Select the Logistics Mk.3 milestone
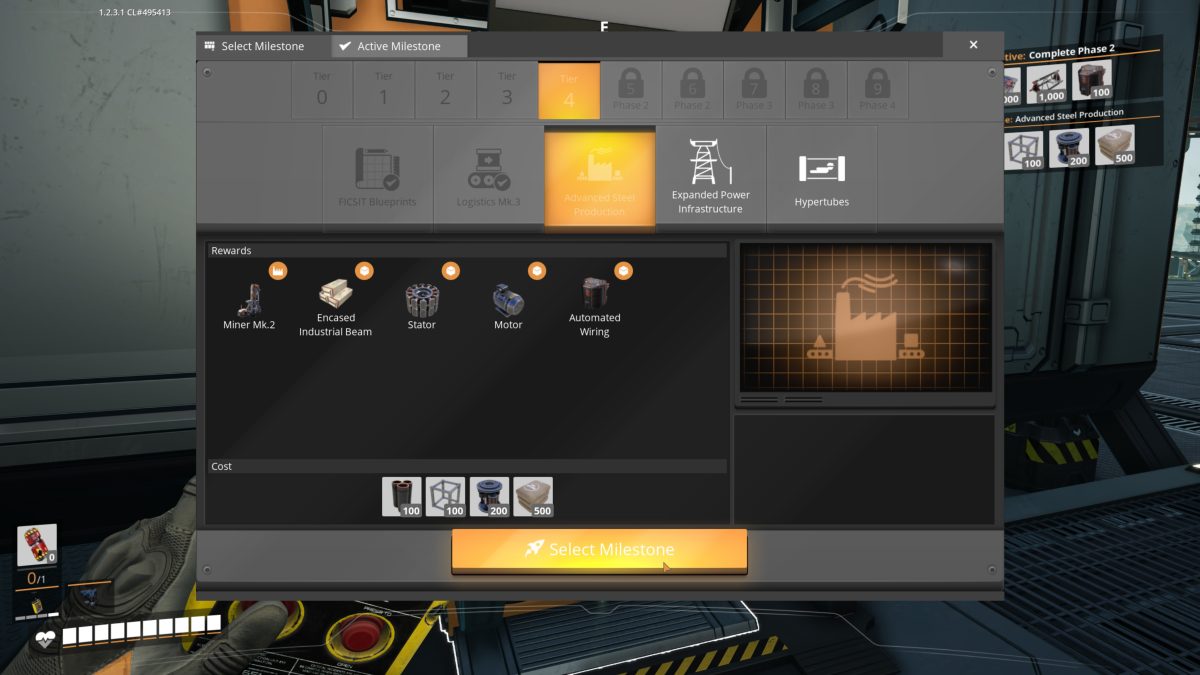This screenshot has height=675, width=1200. coord(489,177)
